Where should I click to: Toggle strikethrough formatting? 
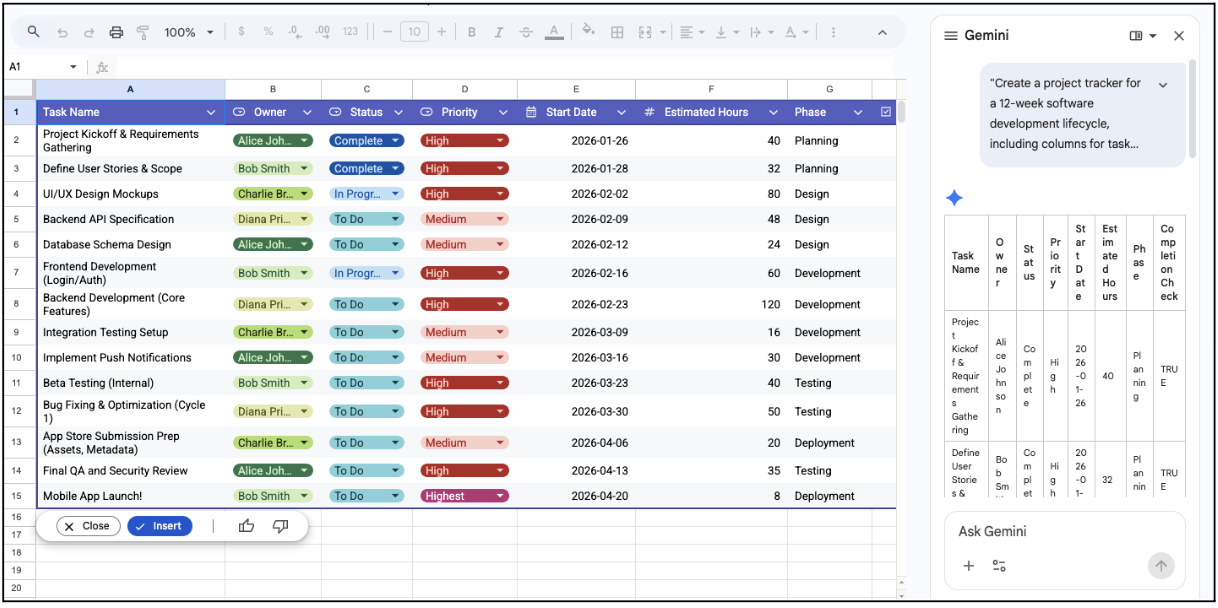525,31
